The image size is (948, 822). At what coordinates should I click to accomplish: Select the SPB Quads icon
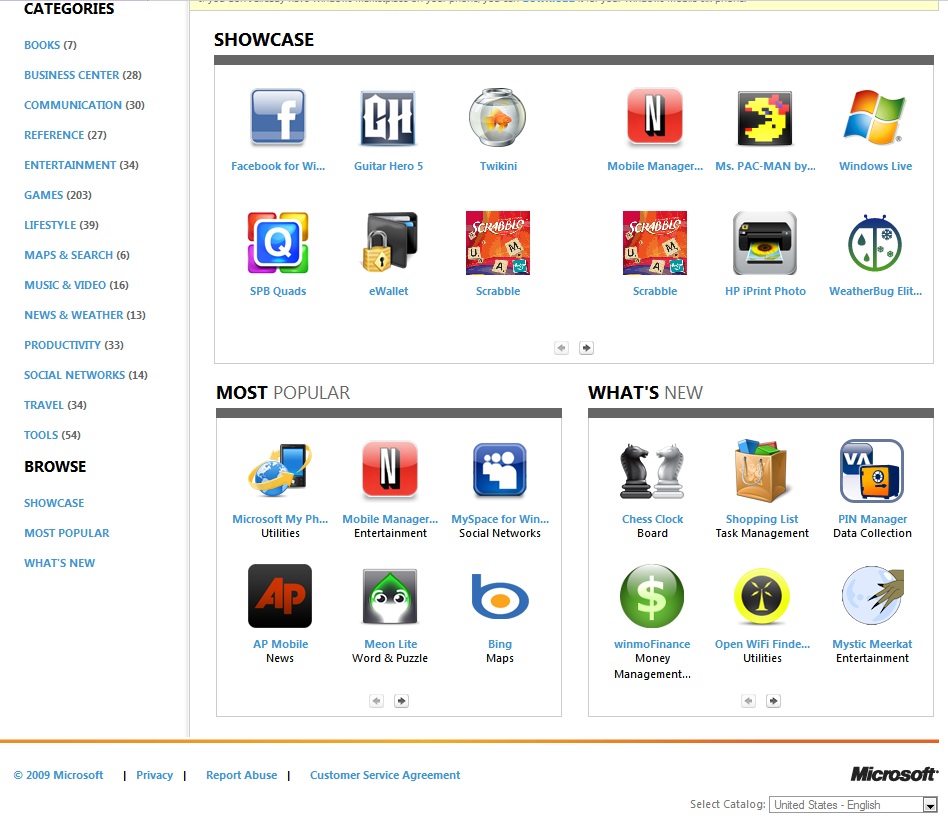tap(278, 243)
